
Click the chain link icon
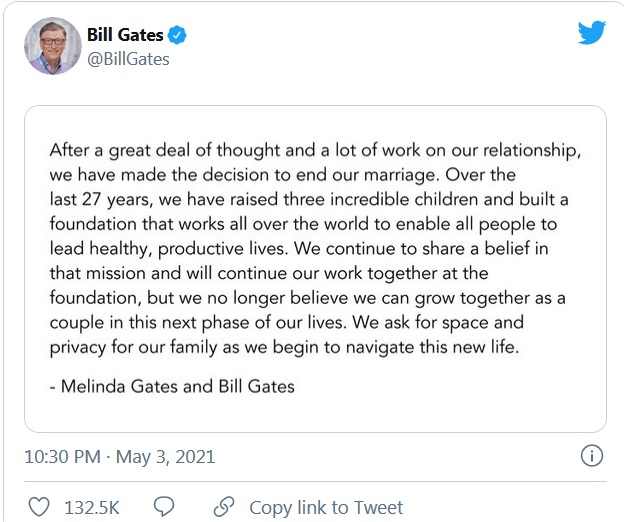(224, 506)
